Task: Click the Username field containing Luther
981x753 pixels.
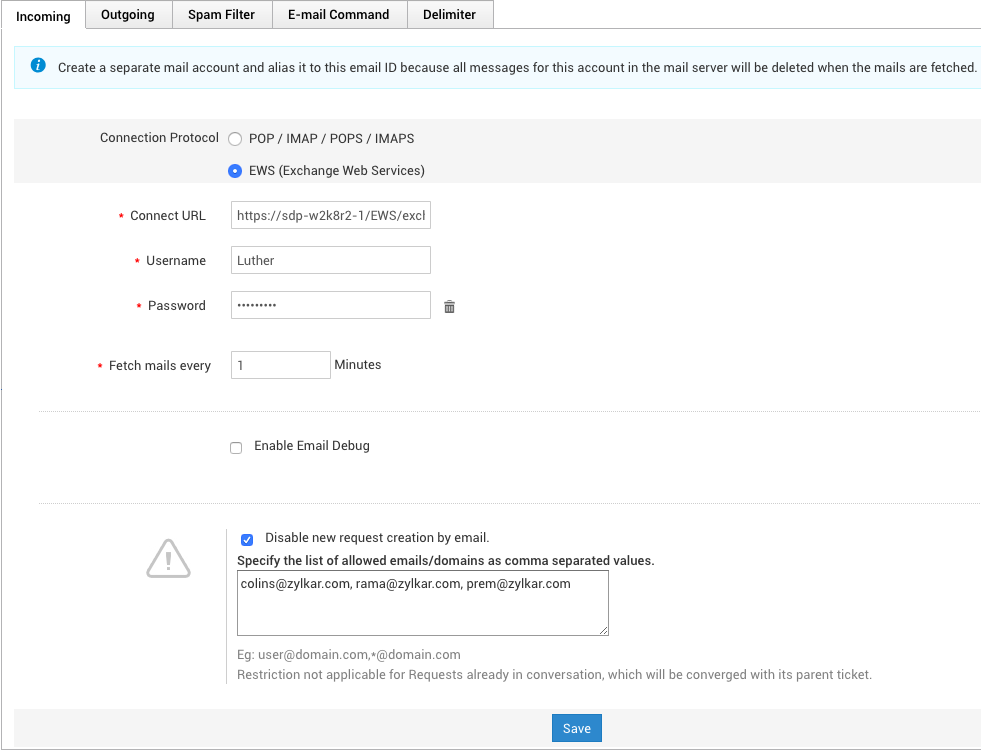Action: (330, 261)
